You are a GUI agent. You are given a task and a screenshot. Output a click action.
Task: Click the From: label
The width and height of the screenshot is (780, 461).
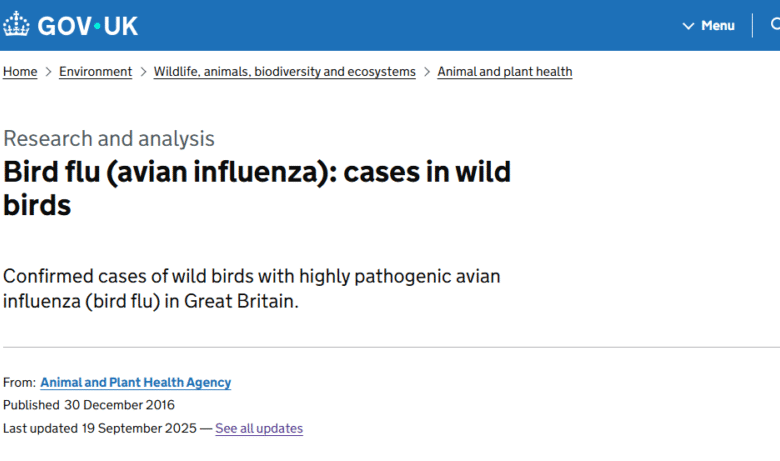19,383
